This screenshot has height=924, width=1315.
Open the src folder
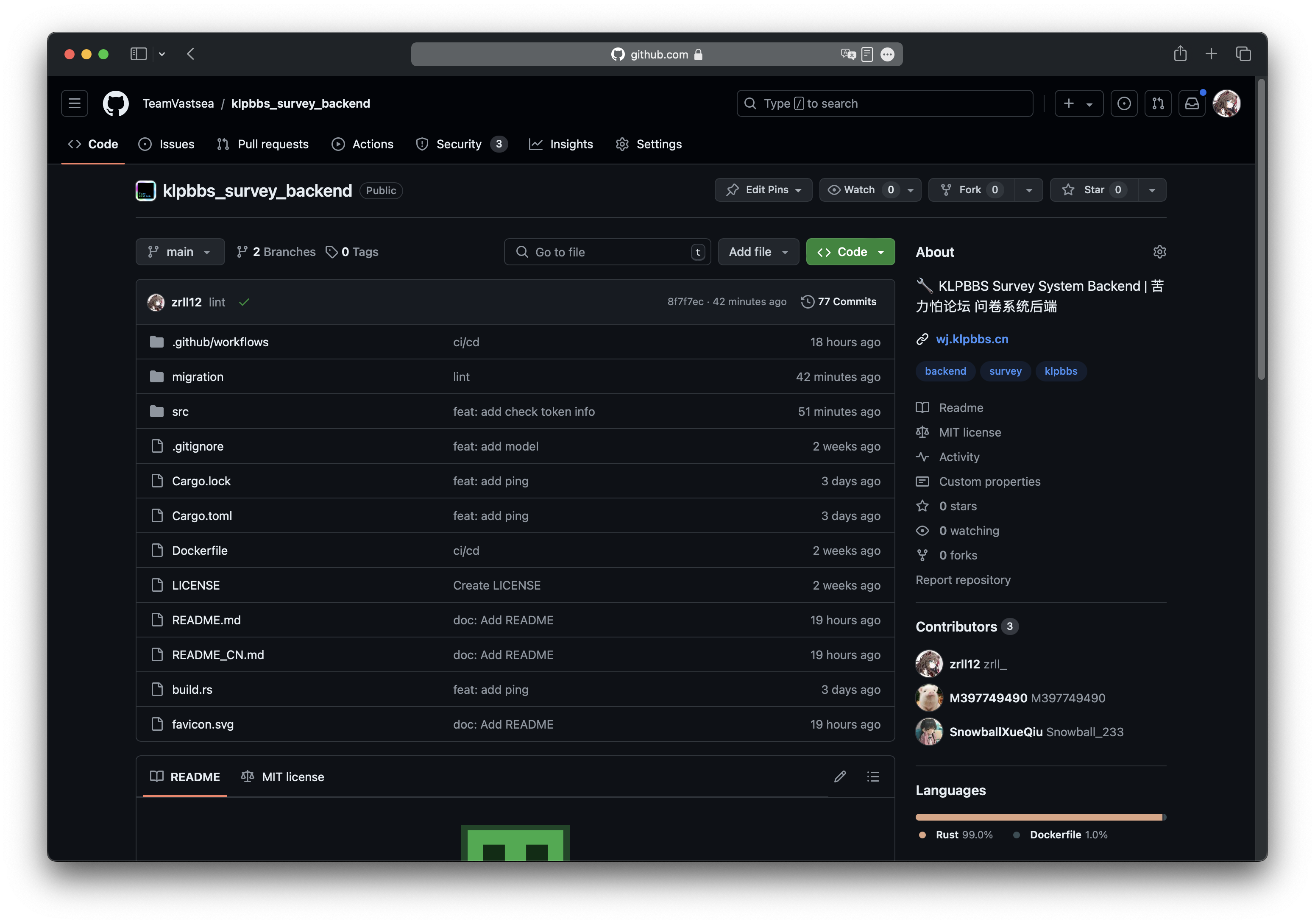pyautogui.click(x=180, y=412)
